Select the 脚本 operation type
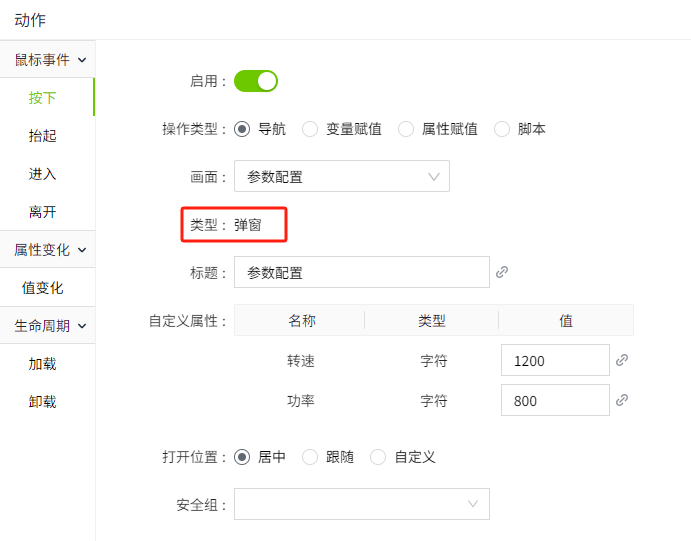The height and width of the screenshot is (541, 691). [502, 129]
